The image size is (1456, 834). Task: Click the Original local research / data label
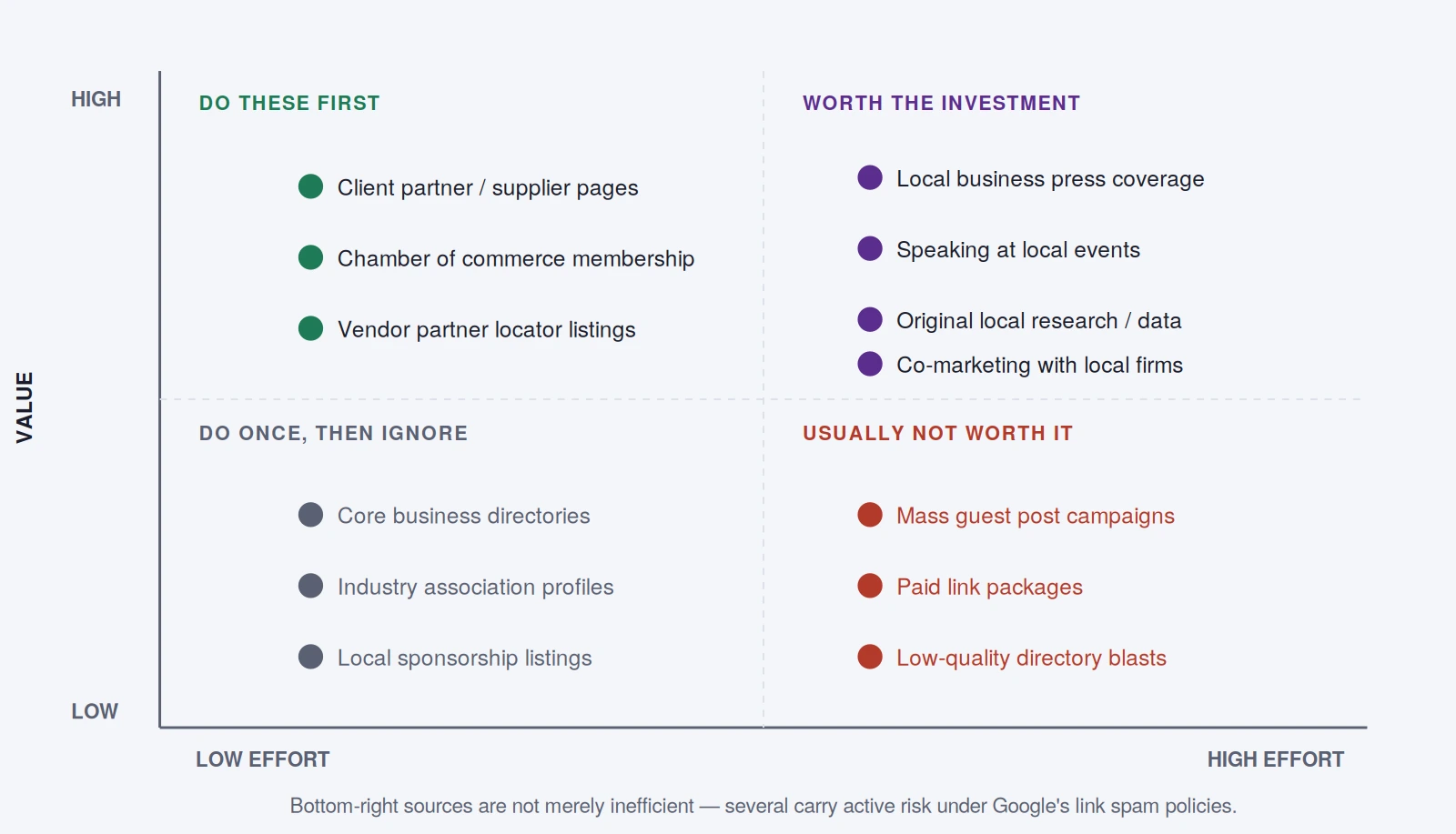[x=1038, y=320]
